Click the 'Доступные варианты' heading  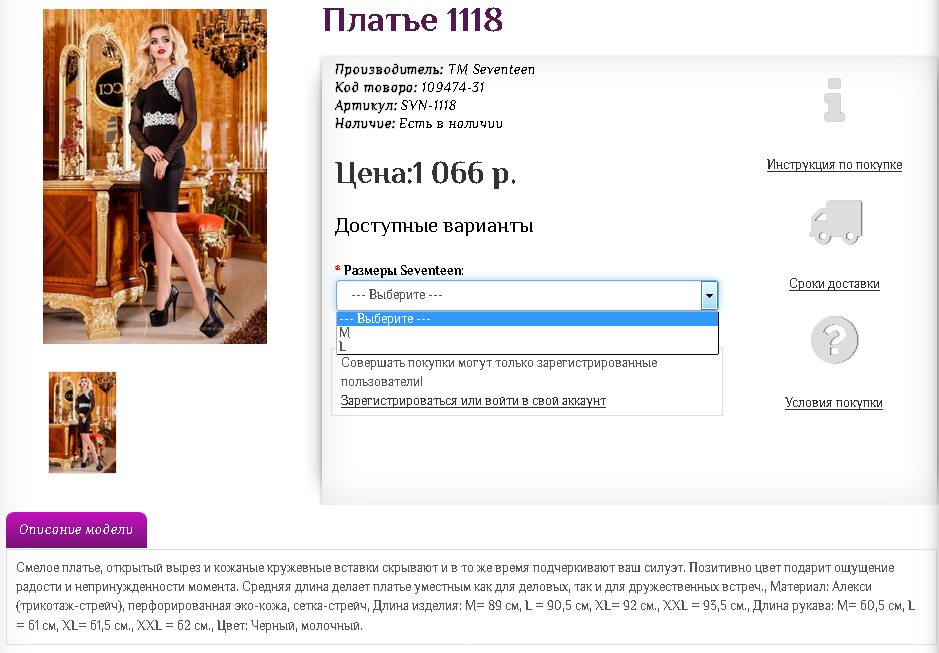click(x=434, y=226)
